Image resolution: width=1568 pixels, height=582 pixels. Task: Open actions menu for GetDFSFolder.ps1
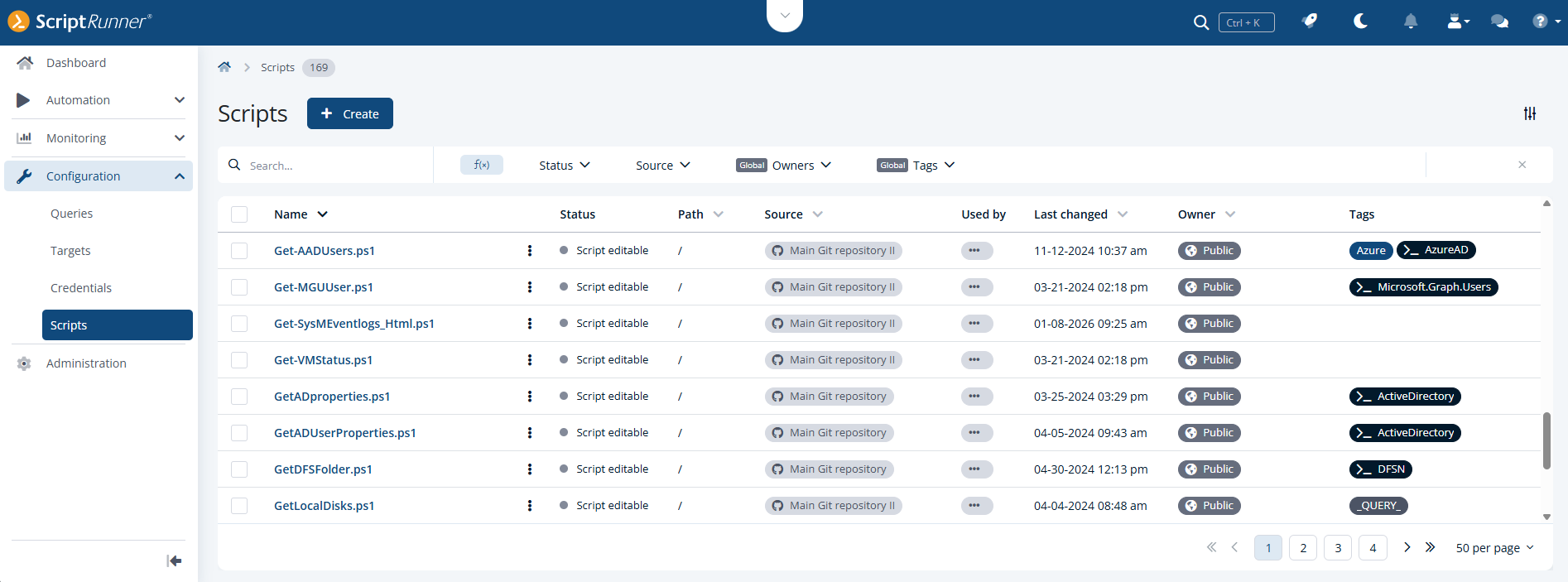530,469
